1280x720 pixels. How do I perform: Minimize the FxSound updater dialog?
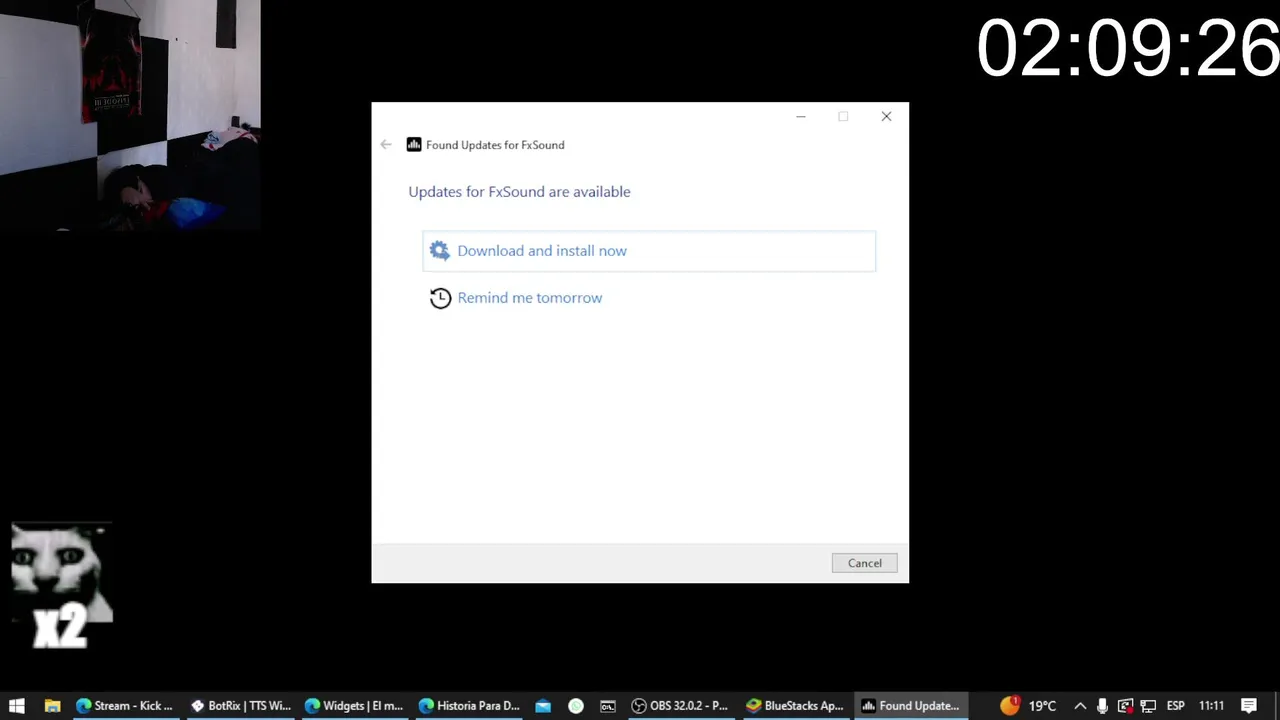click(801, 117)
